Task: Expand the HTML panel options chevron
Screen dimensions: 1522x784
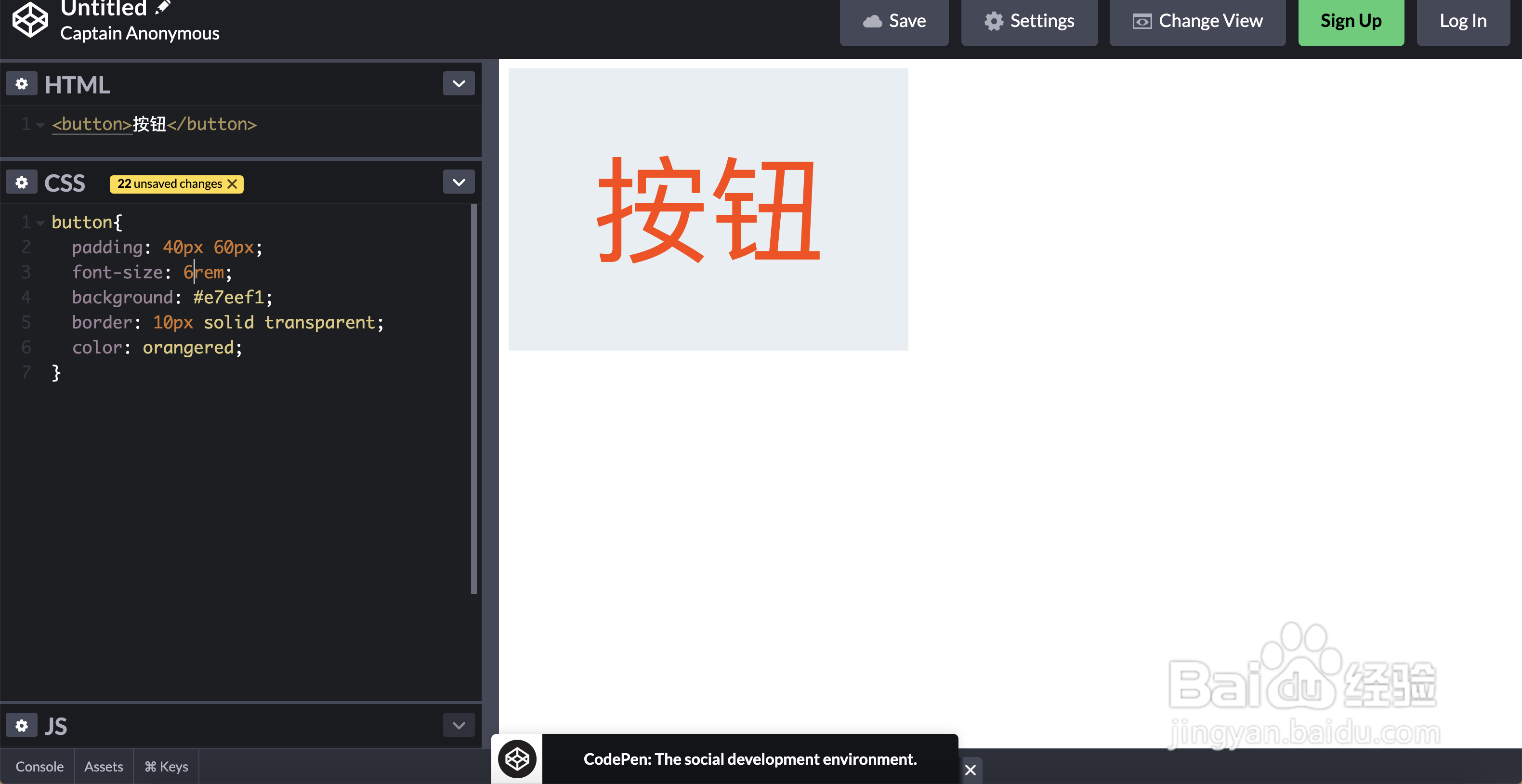Action: pos(459,83)
